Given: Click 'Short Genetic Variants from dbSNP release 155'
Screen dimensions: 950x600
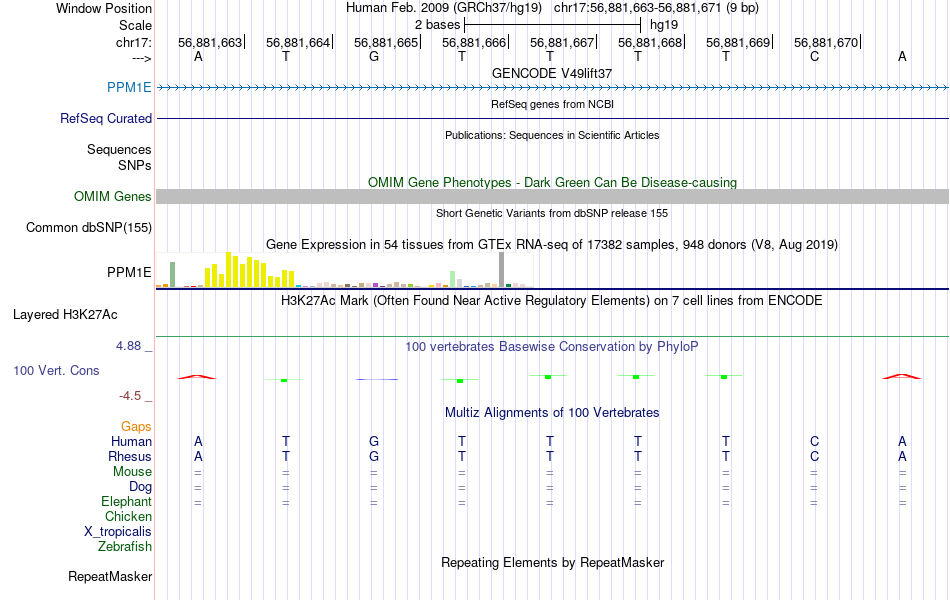Looking at the screenshot, I should coord(552,213).
